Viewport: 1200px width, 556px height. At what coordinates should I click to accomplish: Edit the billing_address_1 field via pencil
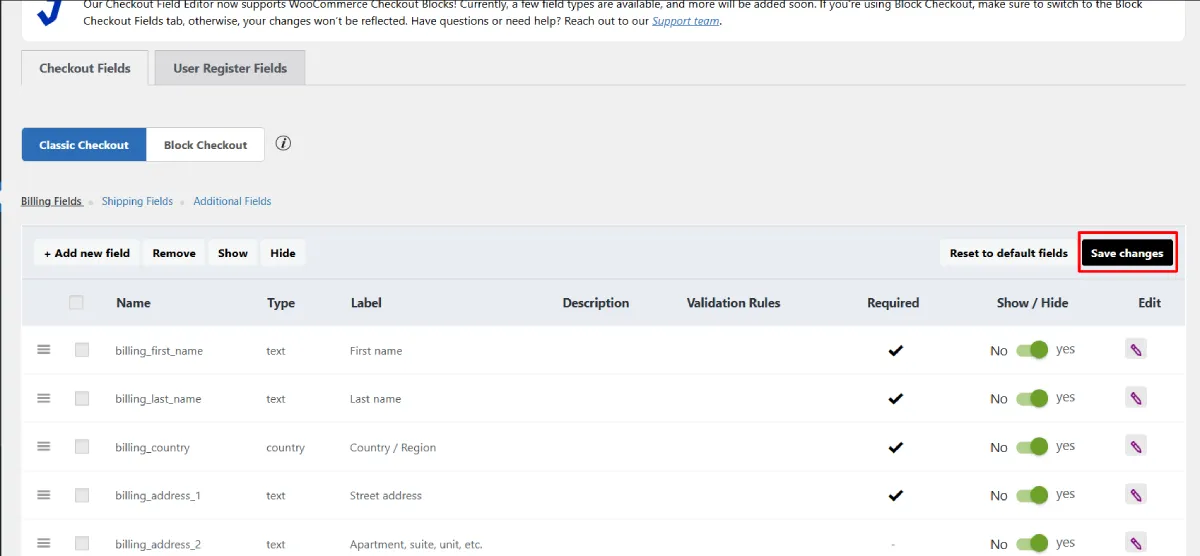click(x=1135, y=494)
